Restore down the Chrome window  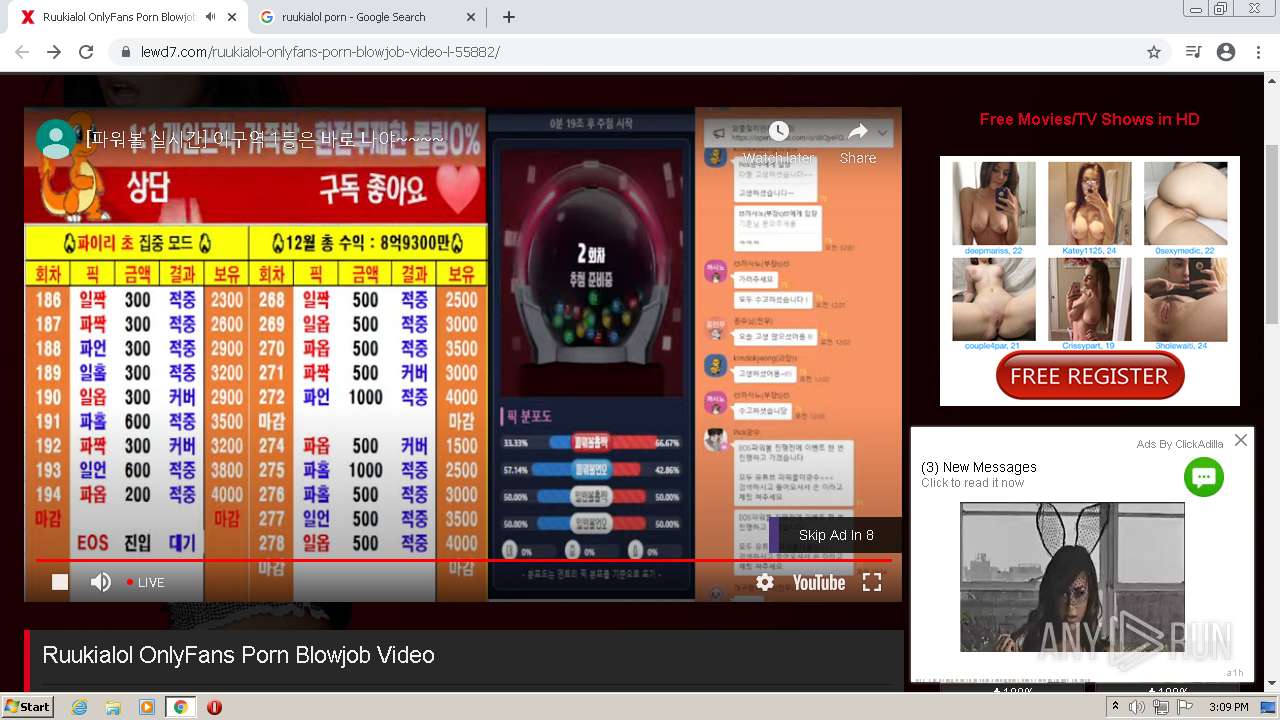click(1221, 9)
